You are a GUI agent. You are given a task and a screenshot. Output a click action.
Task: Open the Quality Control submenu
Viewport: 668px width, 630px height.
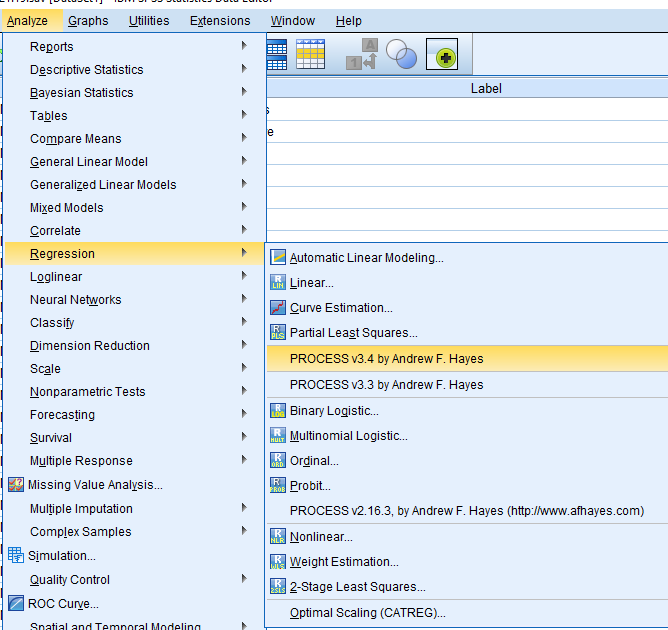pyautogui.click(x=135, y=579)
